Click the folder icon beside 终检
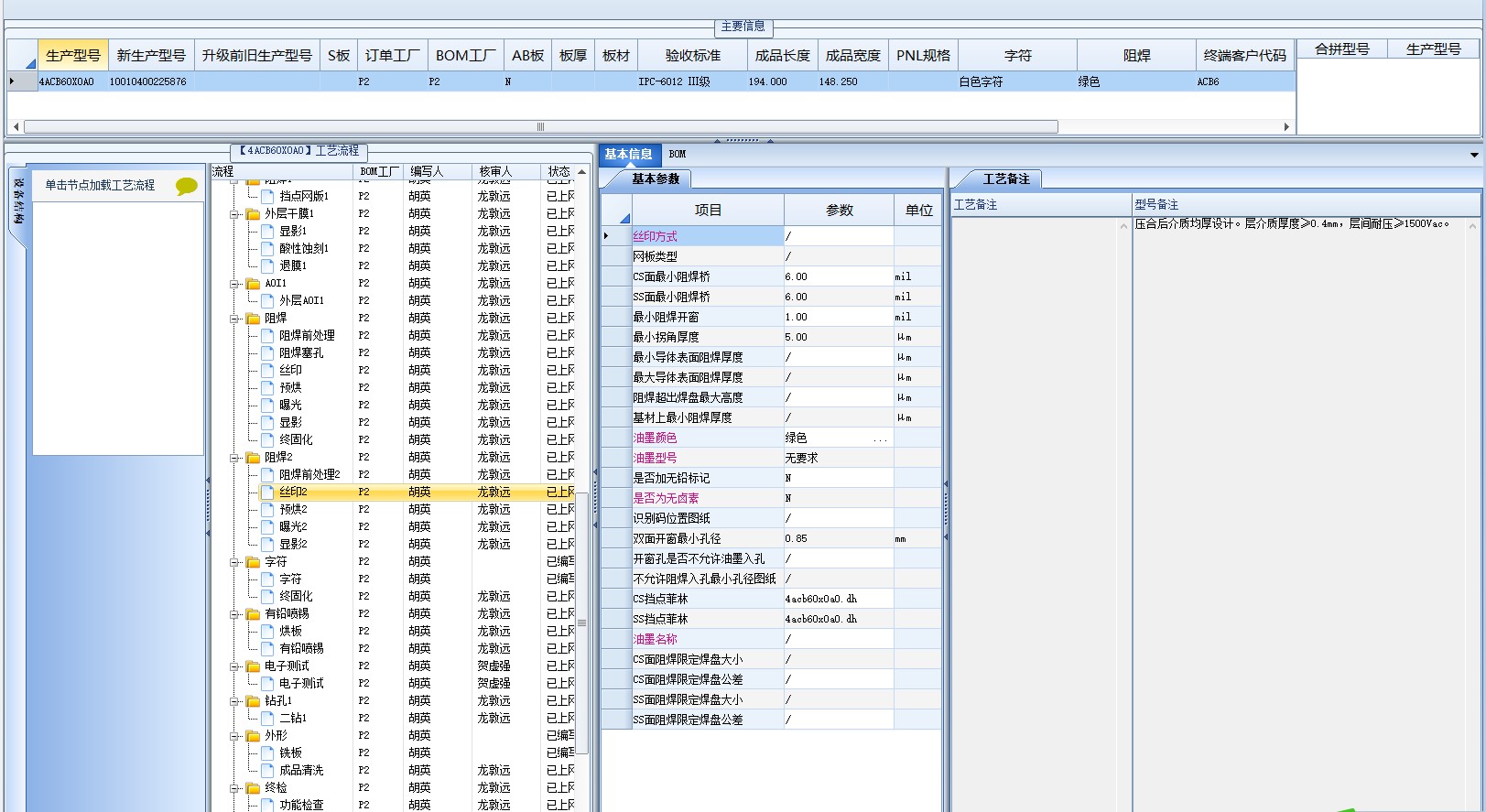This screenshot has width=1486, height=812. pyautogui.click(x=254, y=787)
